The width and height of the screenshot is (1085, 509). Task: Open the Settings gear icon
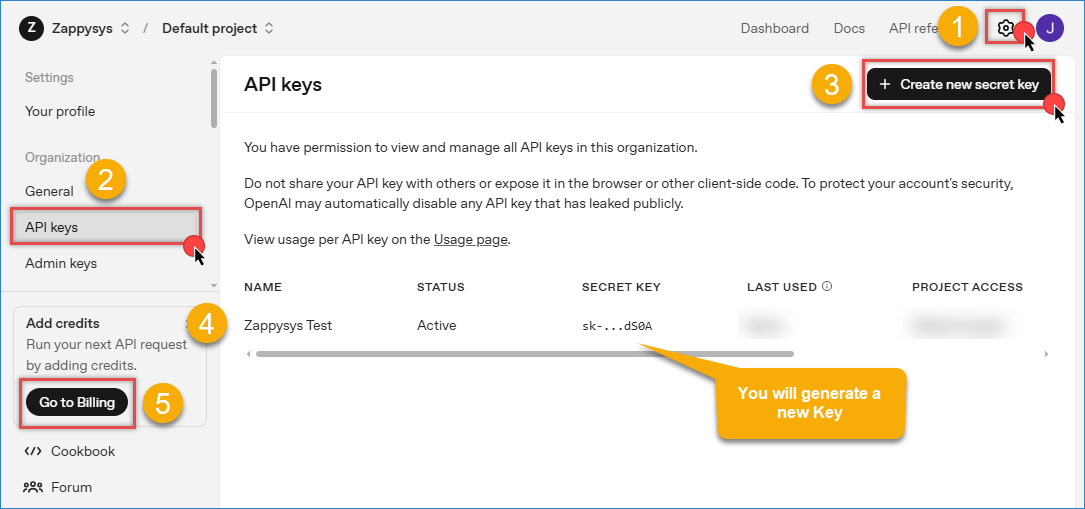click(x=1006, y=28)
